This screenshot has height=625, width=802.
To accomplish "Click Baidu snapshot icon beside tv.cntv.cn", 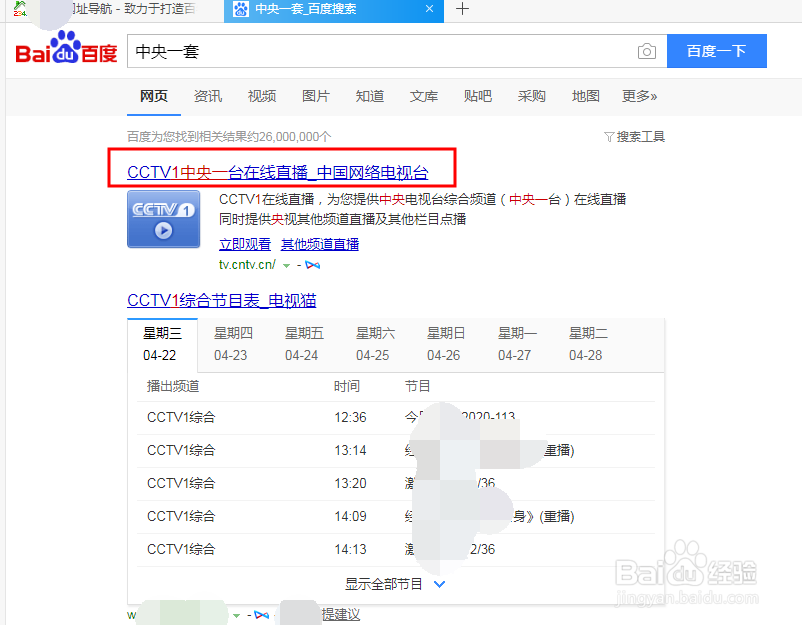I will 313,265.
